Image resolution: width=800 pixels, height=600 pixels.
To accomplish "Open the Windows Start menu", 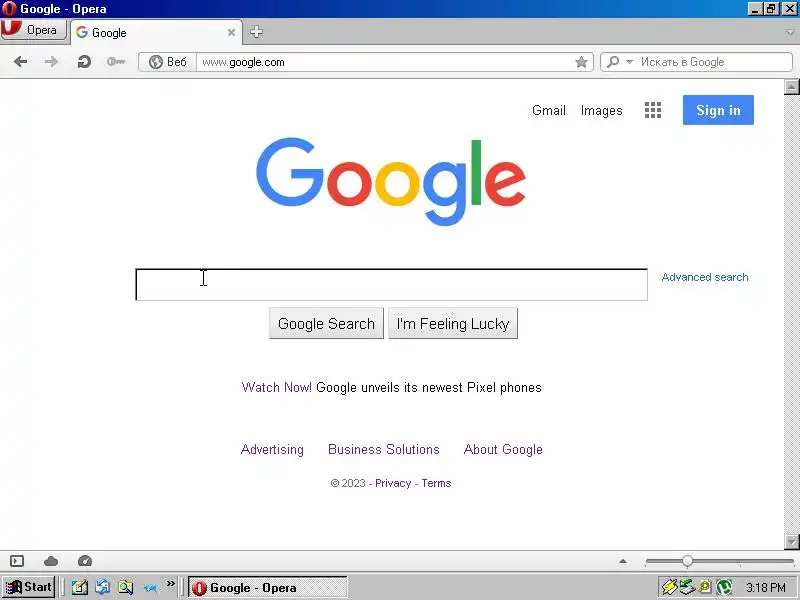I will tap(29, 587).
